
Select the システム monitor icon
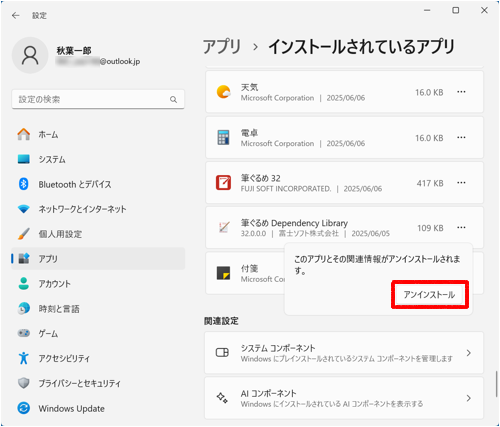(24, 159)
